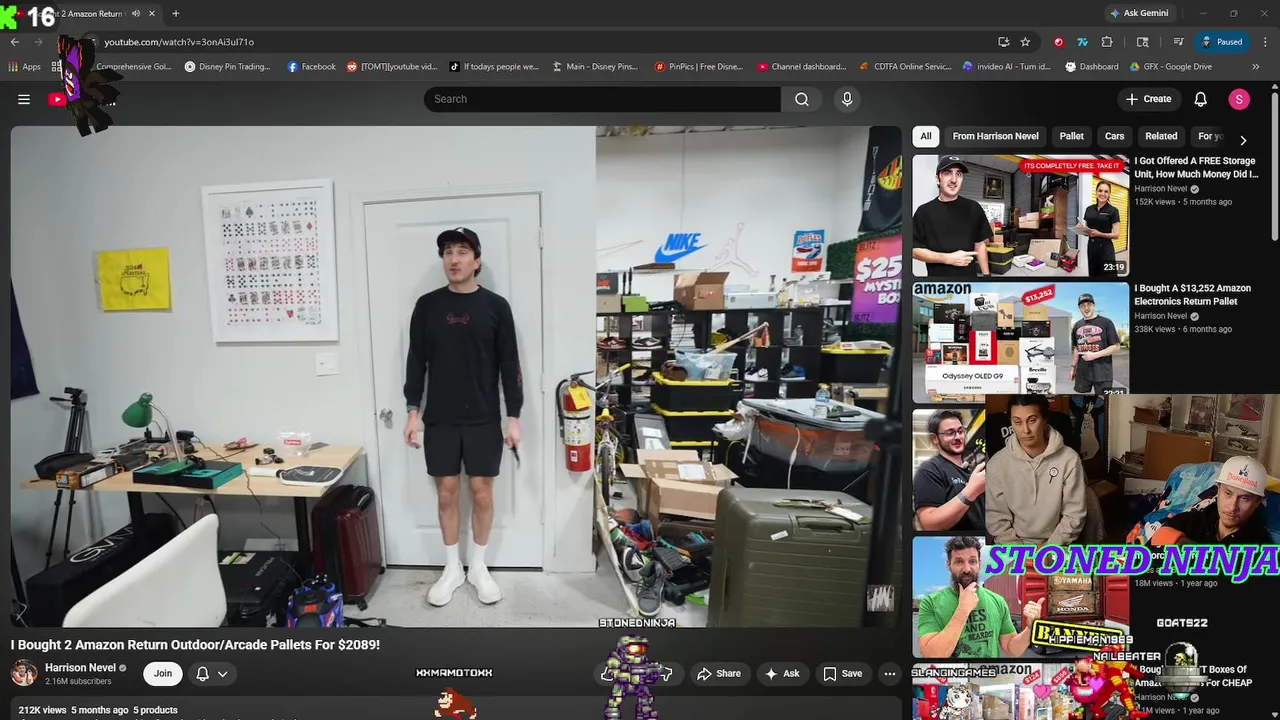Screen dimensions: 1280x720
Task: Open the Dashboard bookmark
Action: pos(1092,67)
